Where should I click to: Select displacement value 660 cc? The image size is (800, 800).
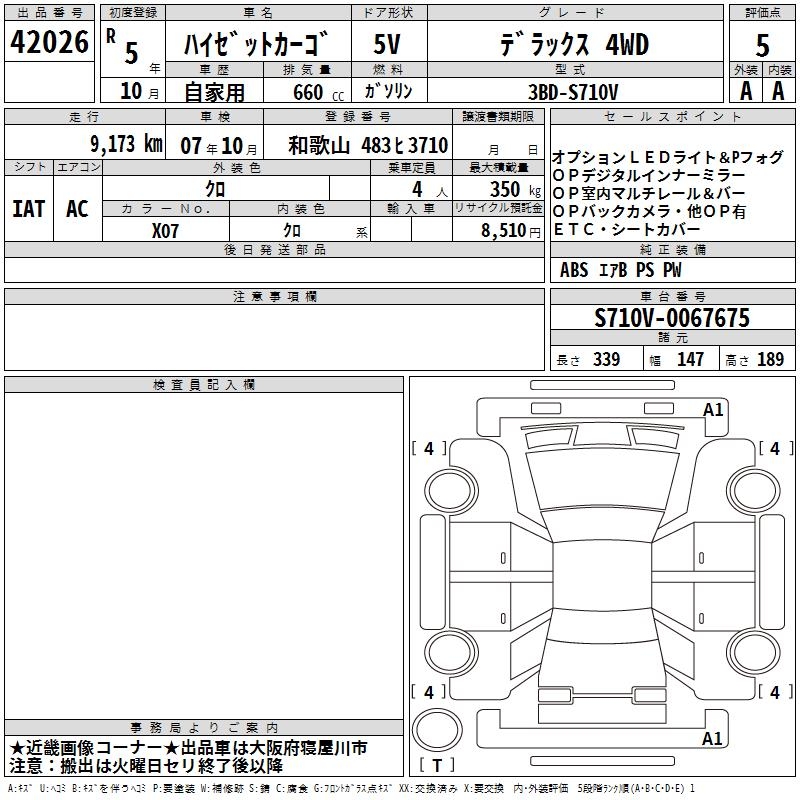tap(318, 92)
